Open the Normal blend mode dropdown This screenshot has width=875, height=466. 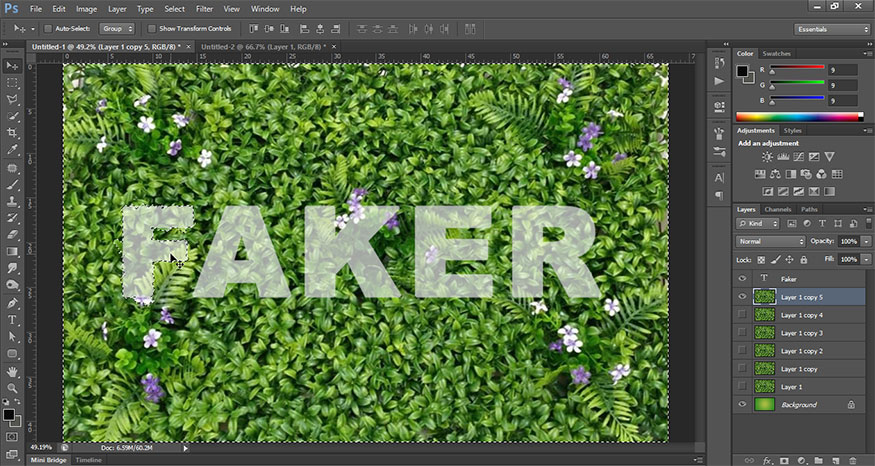pos(770,242)
